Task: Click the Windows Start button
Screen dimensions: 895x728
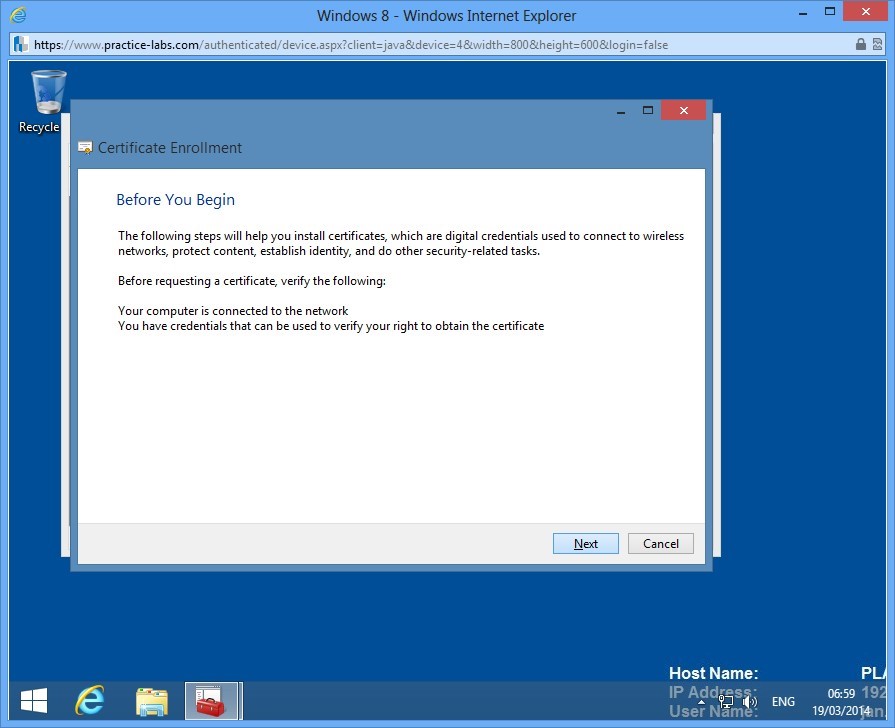Action: (x=33, y=700)
